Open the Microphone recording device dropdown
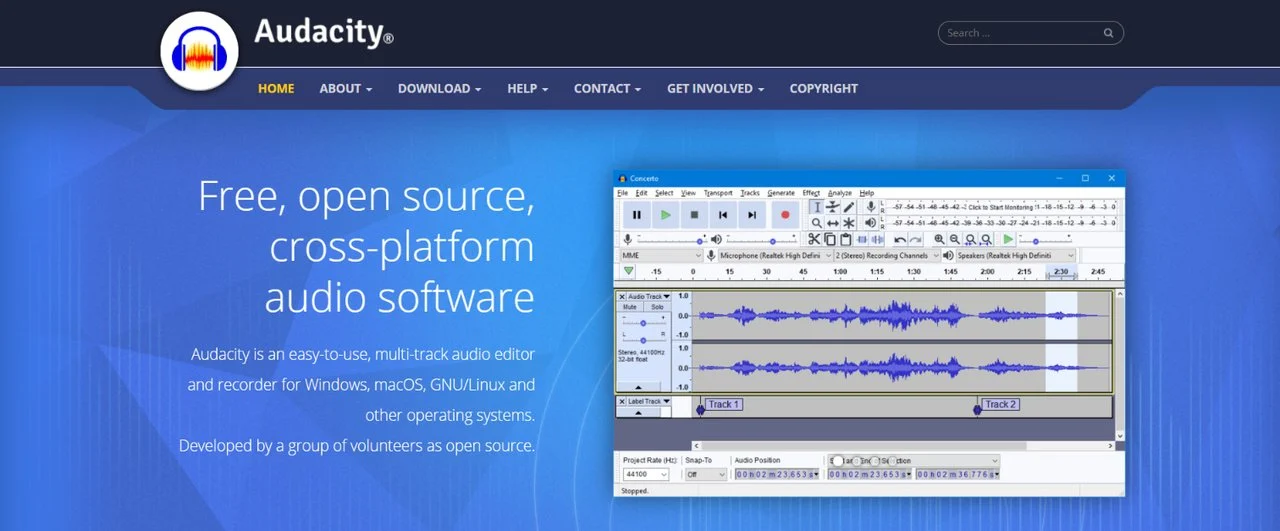 pyautogui.click(x=775, y=256)
